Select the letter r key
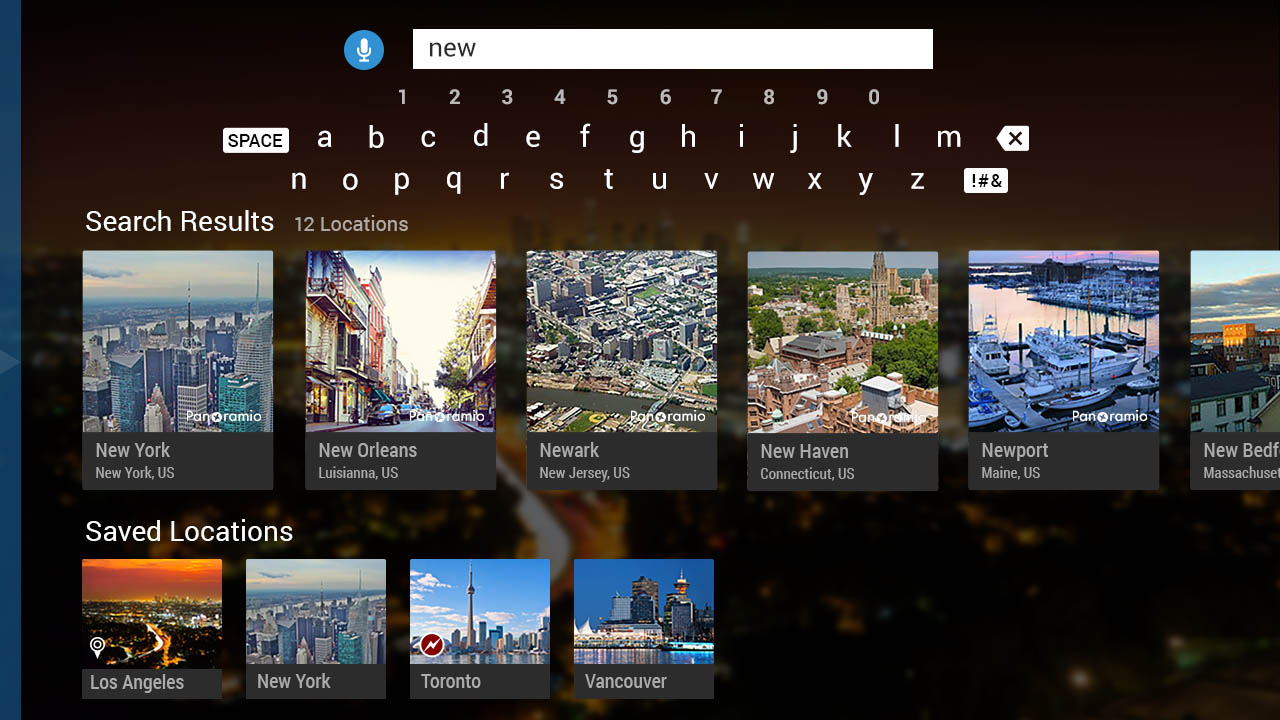 (x=504, y=180)
